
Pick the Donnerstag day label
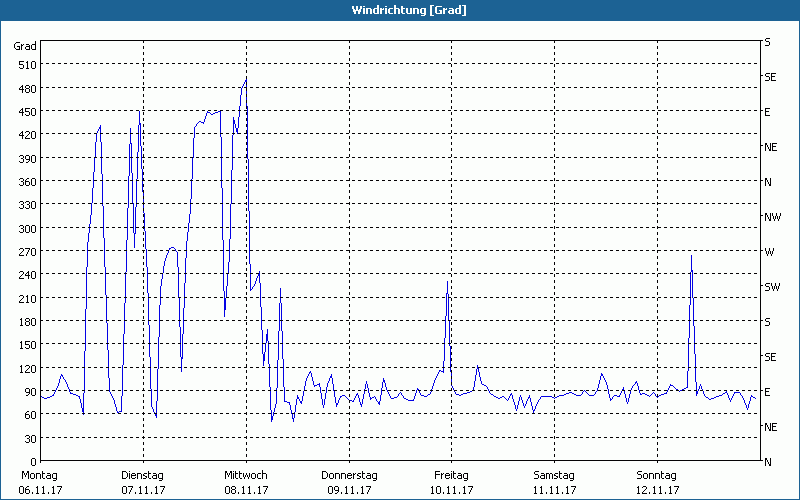[x=349, y=475]
